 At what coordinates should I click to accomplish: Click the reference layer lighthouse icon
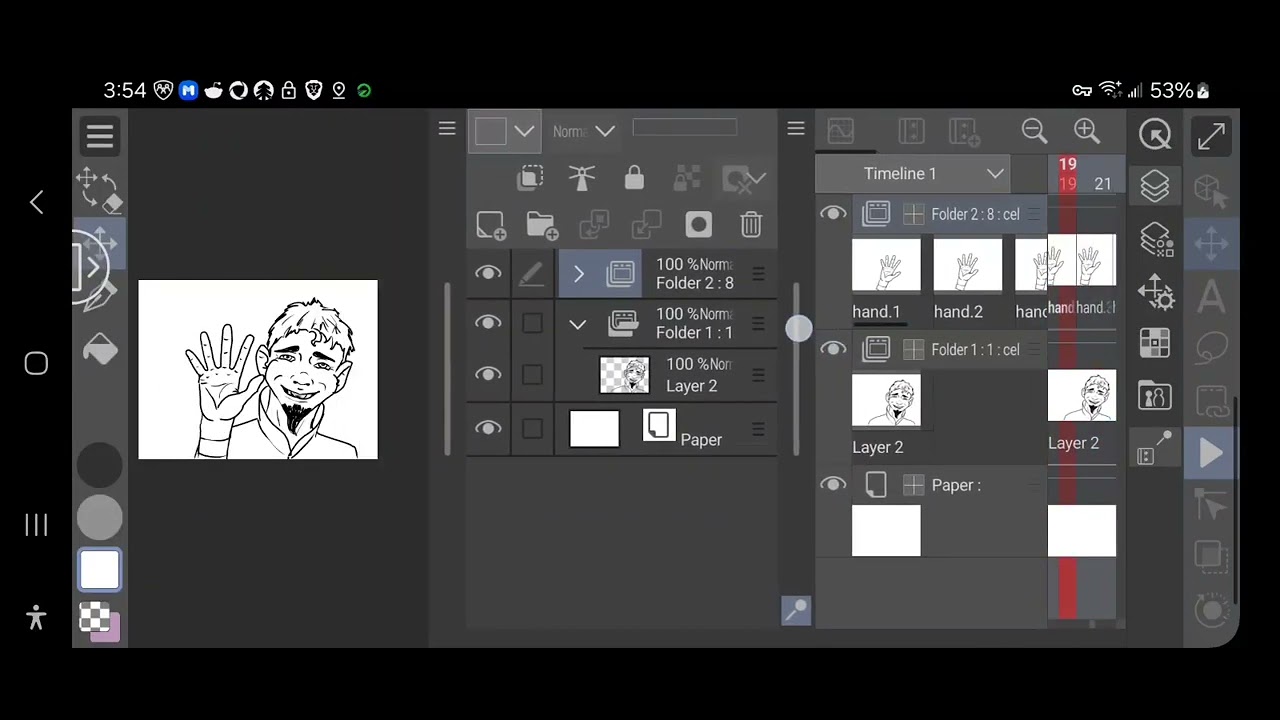(x=582, y=178)
